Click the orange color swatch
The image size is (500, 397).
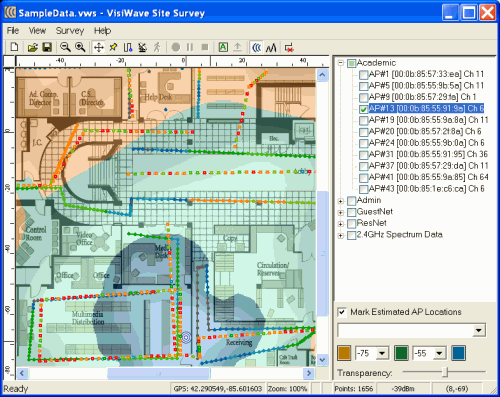[x=344, y=353]
